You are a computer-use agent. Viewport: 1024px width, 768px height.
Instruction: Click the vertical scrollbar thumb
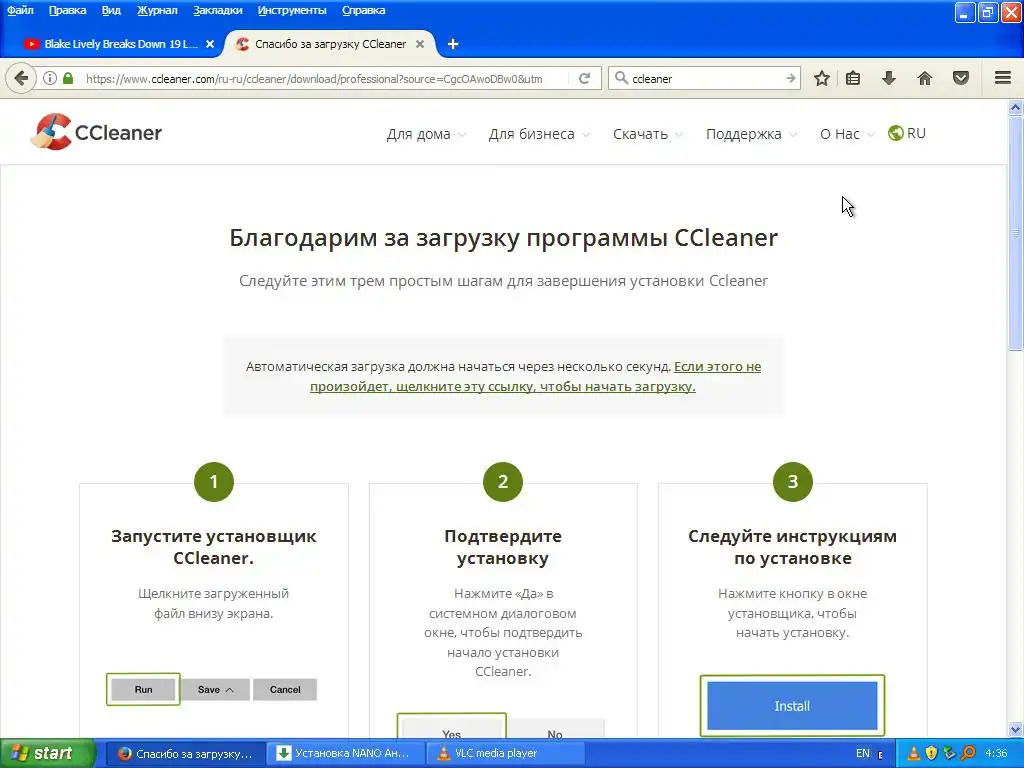tap(1016, 233)
